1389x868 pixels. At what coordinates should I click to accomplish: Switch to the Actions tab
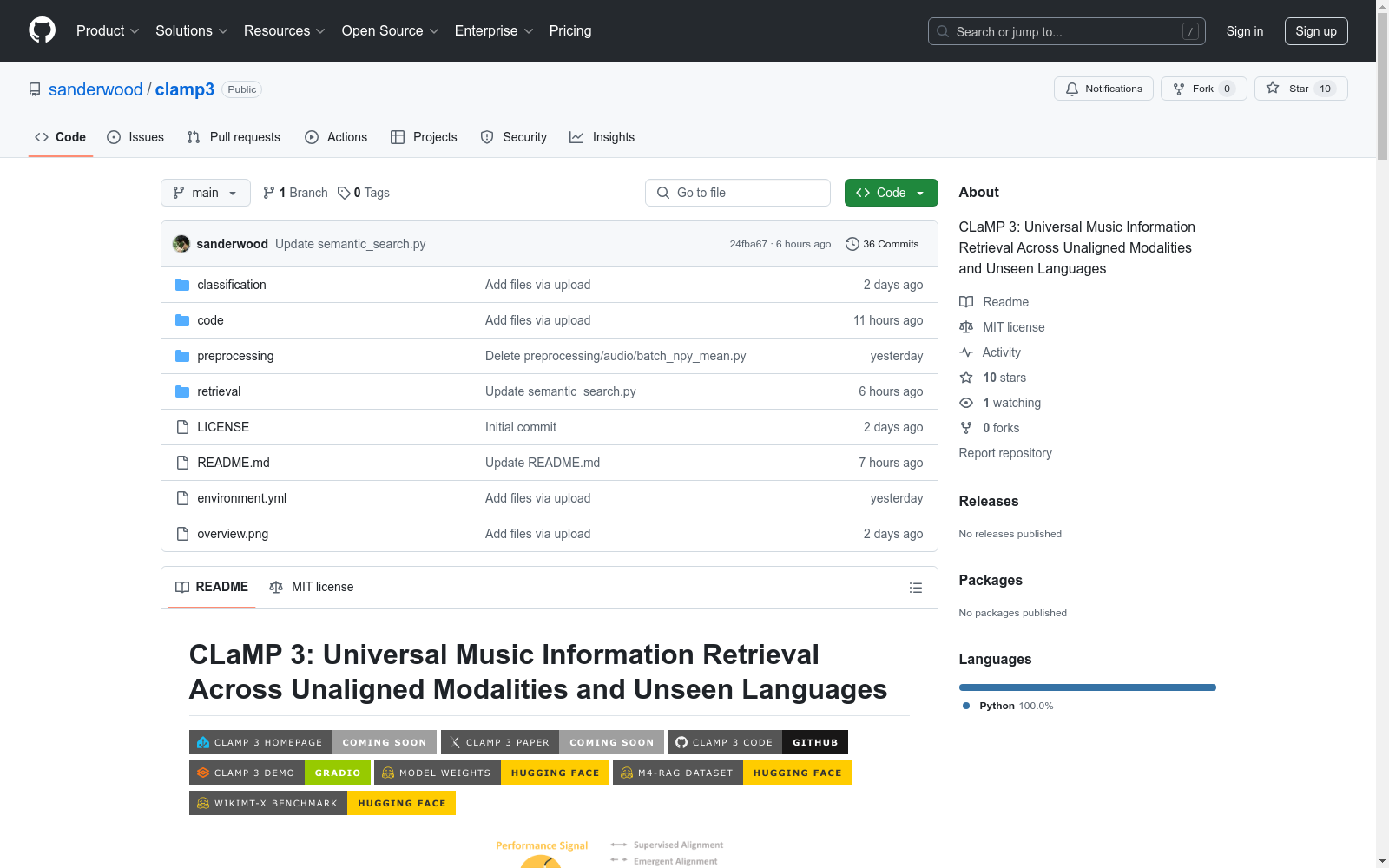(x=336, y=137)
